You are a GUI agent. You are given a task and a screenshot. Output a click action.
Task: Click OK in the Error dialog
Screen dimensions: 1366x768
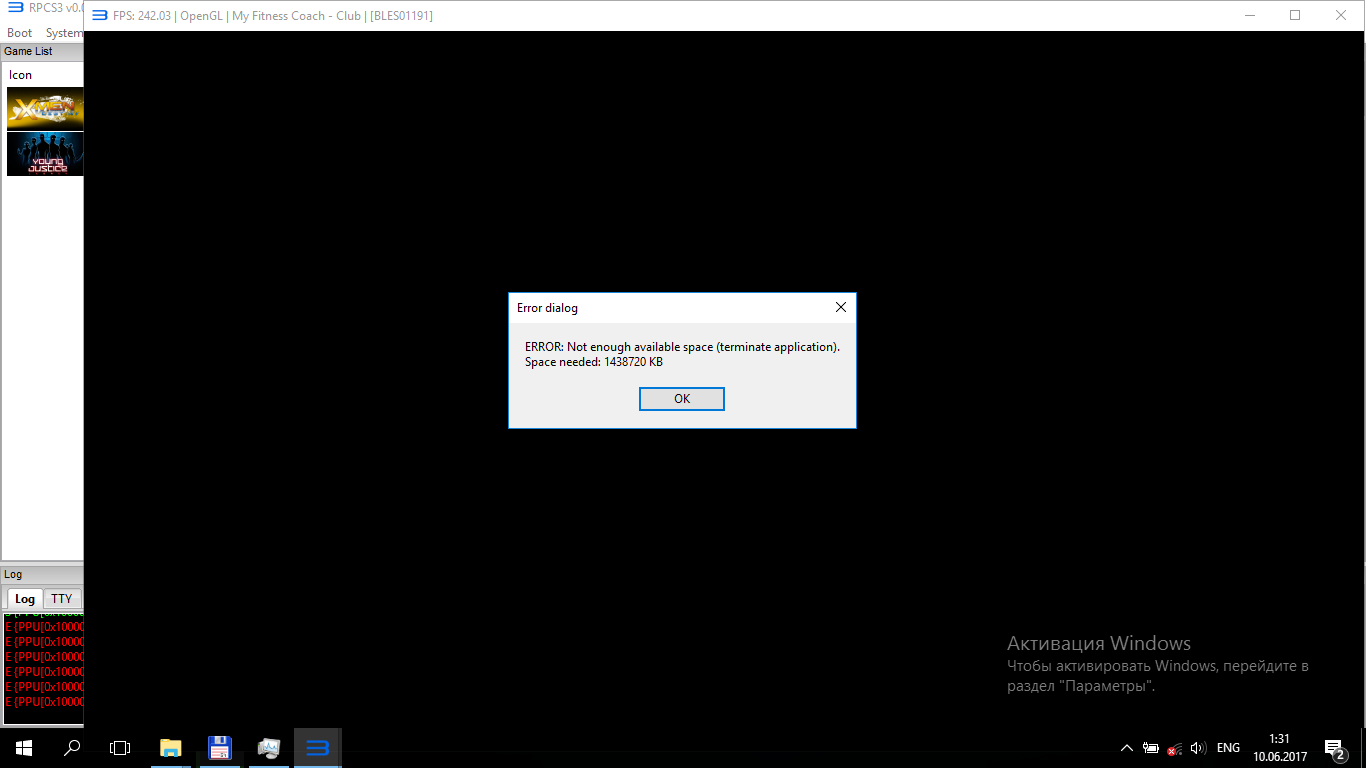[681, 399]
